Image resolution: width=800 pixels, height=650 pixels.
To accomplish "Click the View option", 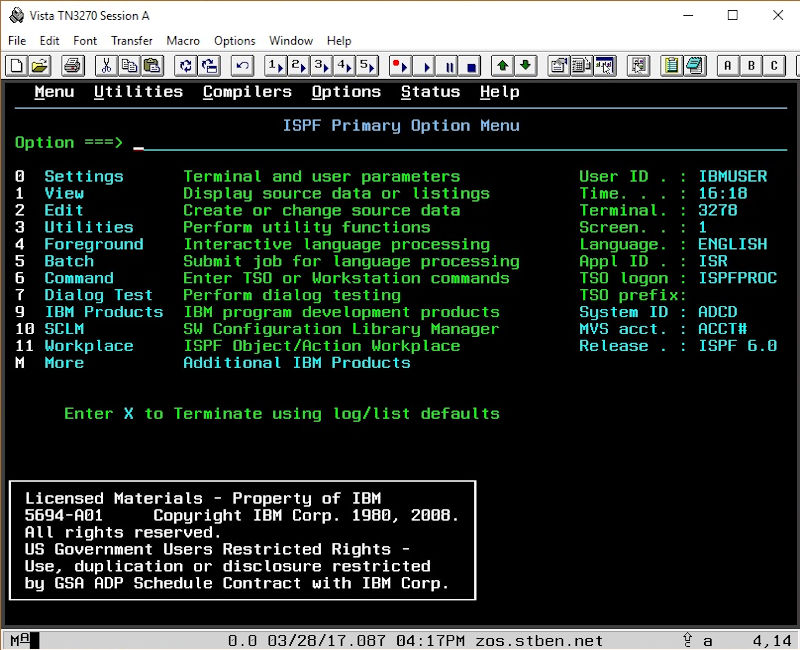I will tap(64, 193).
